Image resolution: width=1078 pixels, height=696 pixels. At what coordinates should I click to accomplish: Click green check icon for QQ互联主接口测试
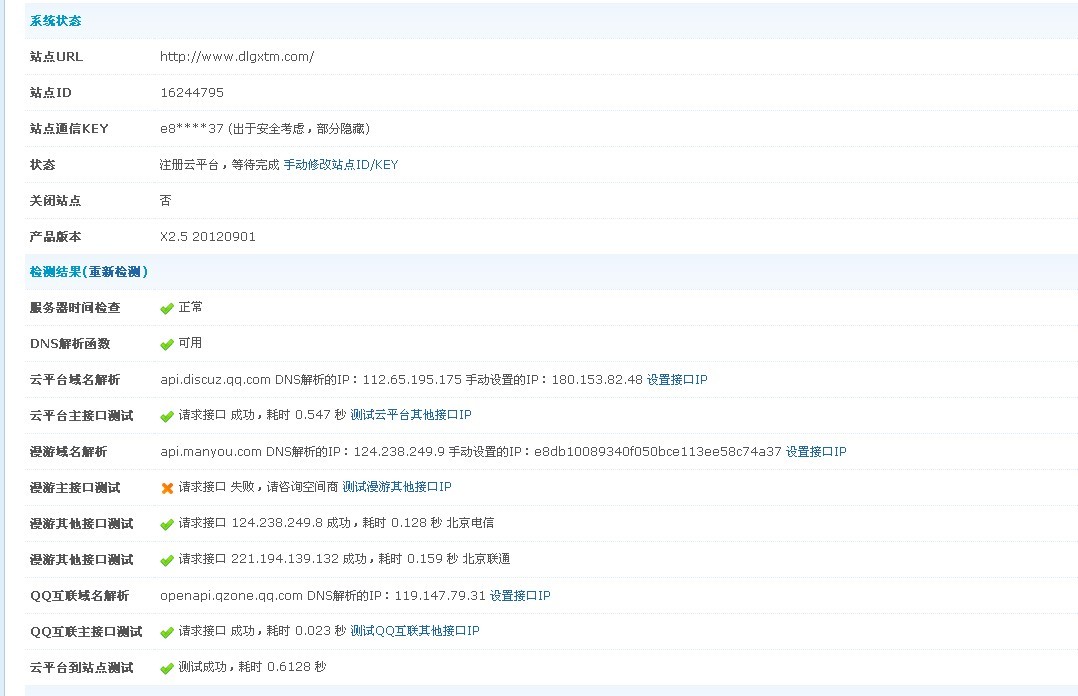(166, 633)
